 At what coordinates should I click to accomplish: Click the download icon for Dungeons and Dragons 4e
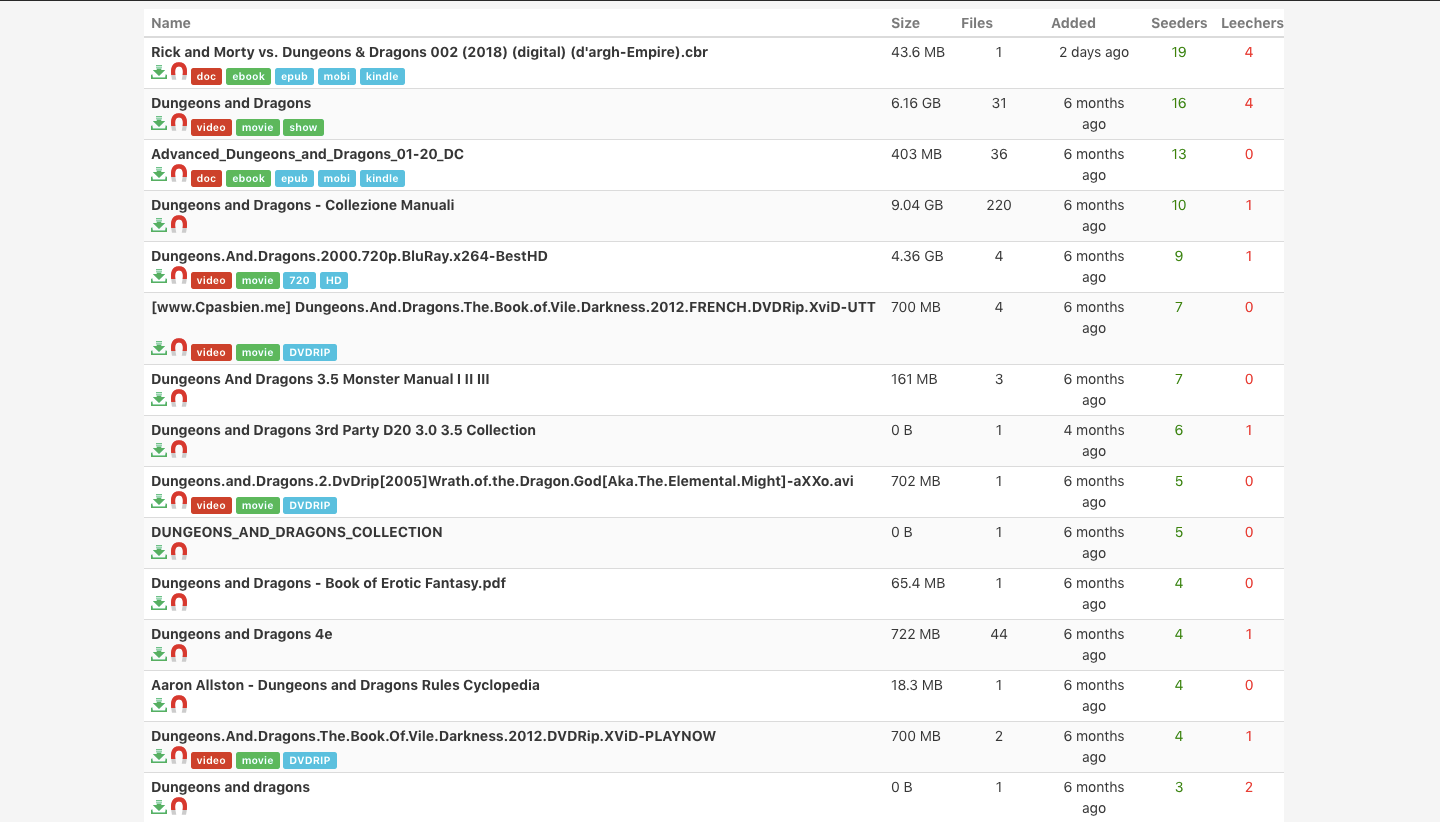159,653
